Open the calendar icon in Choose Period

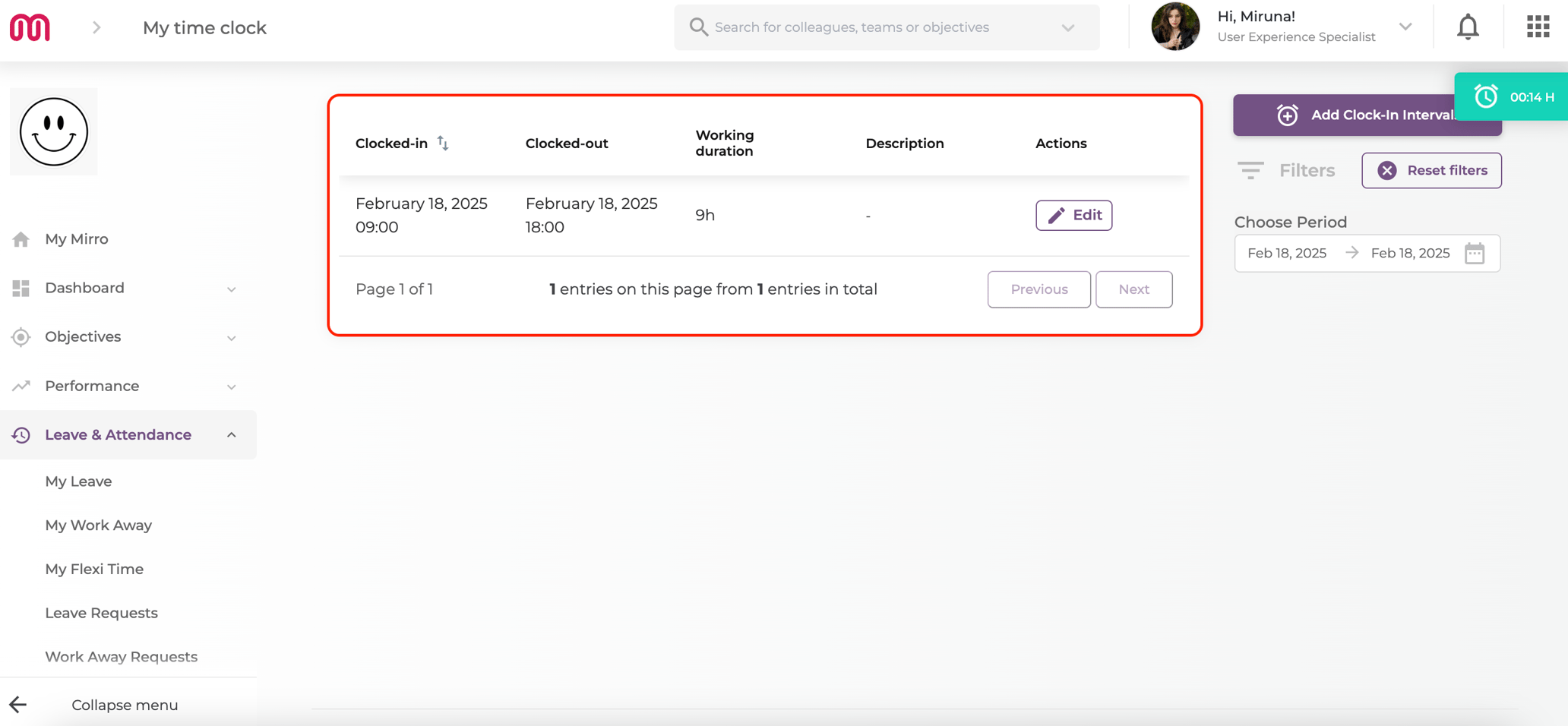[x=1475, y=253]
